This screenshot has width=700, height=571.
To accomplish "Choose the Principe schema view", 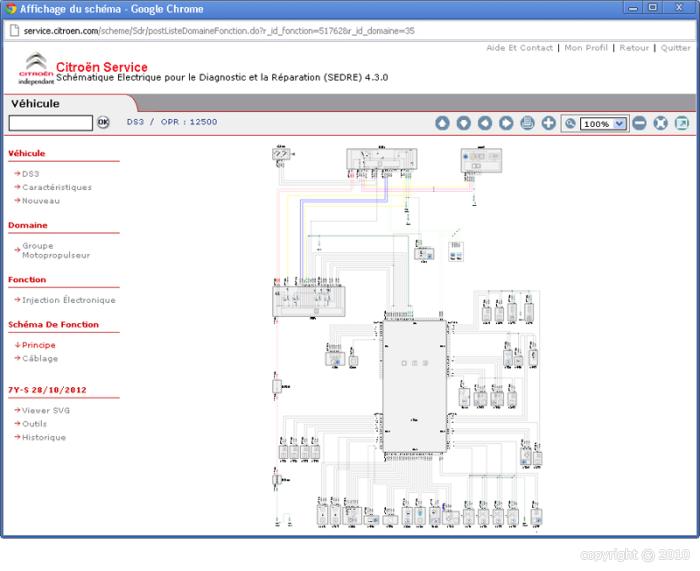I will click(x=39, y=345).
